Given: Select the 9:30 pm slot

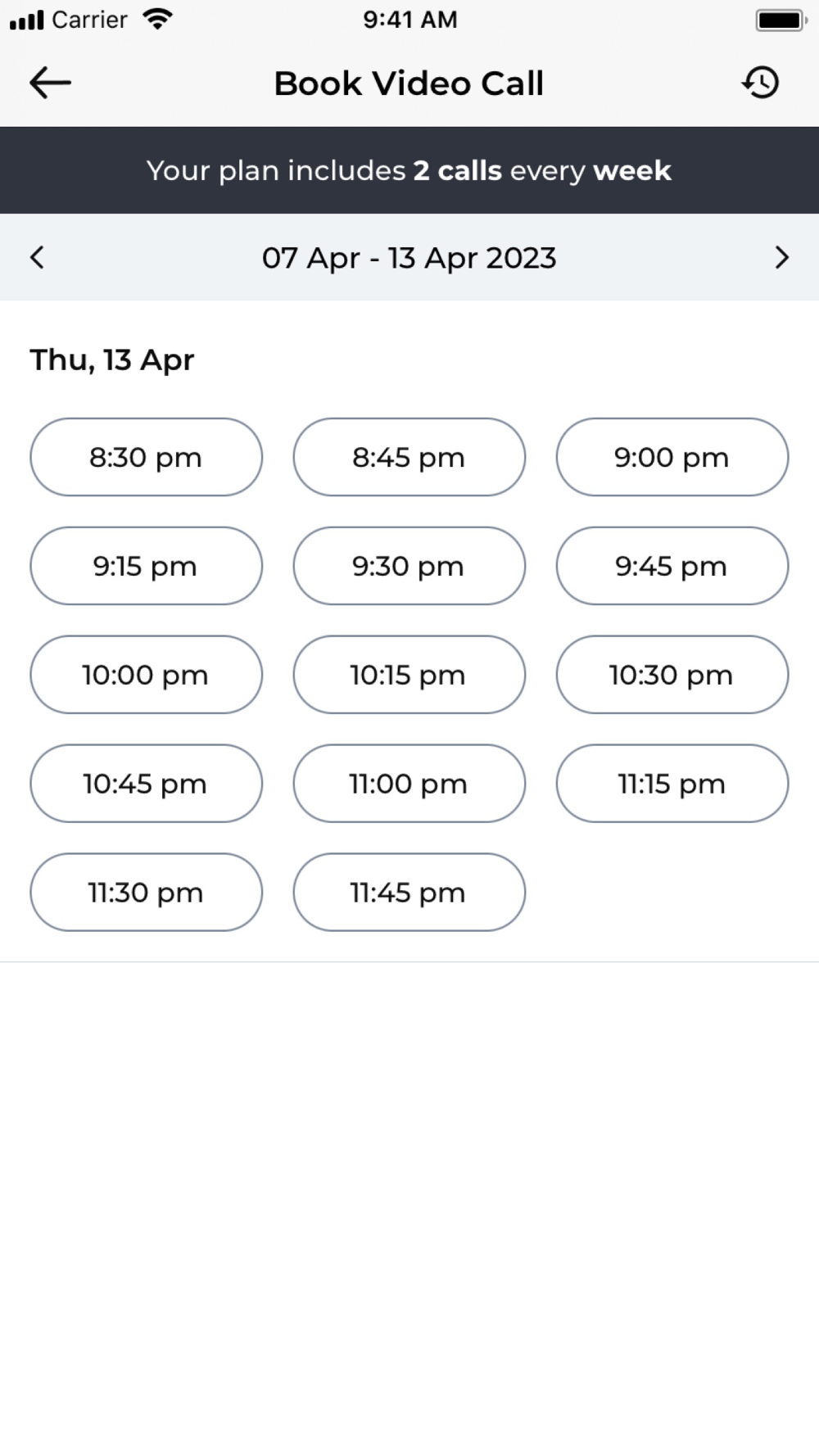Looking at the screenshot, I should (409, 566).
